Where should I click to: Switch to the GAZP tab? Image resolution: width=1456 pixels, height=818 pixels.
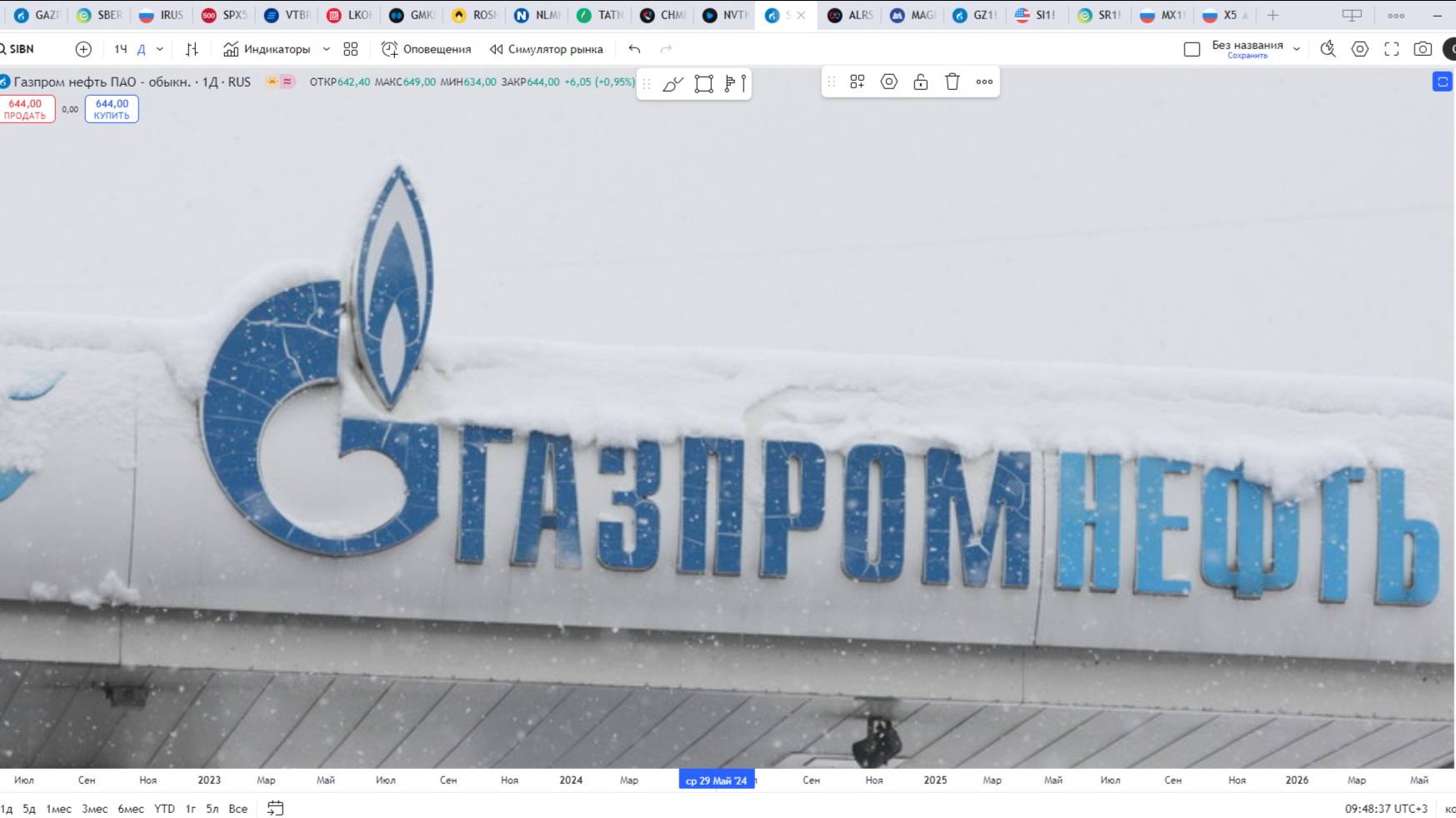(x=38, y=15)
